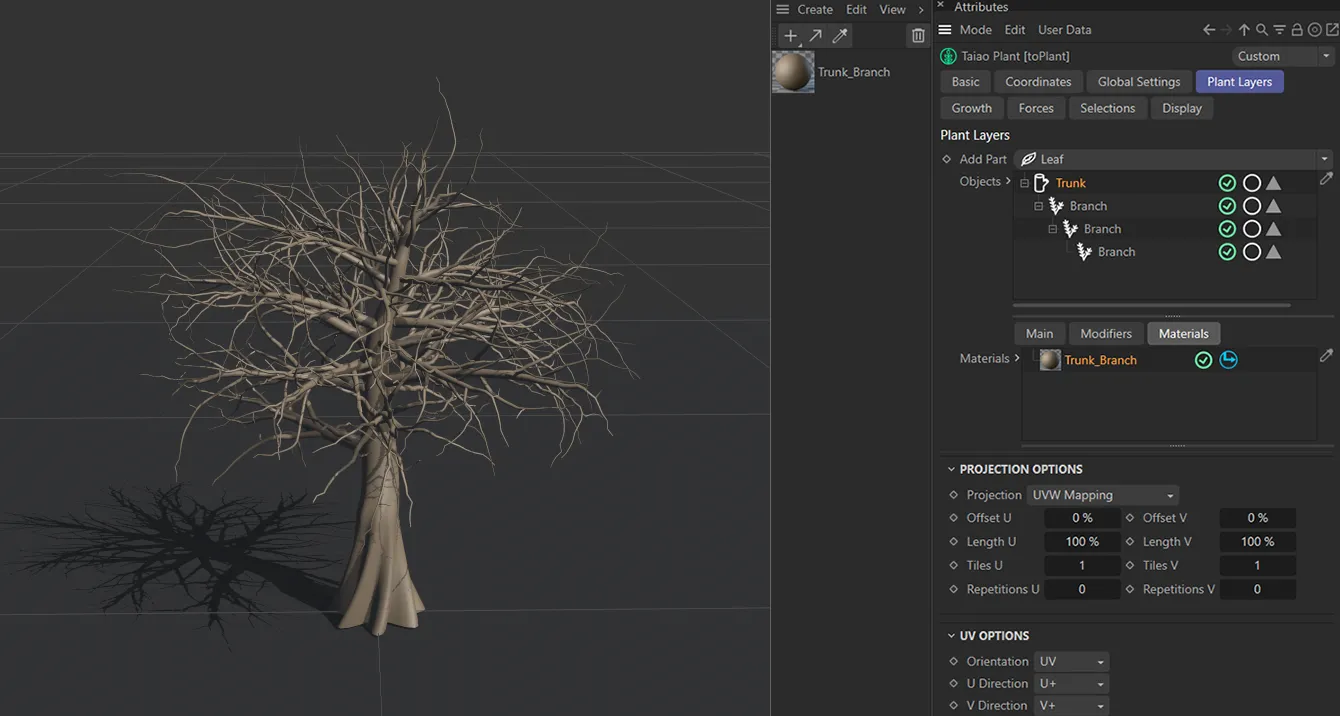The width and height of the screenshot is (1340, 716).
Task: Switch to the Growth tab
Action: (970, 107)
